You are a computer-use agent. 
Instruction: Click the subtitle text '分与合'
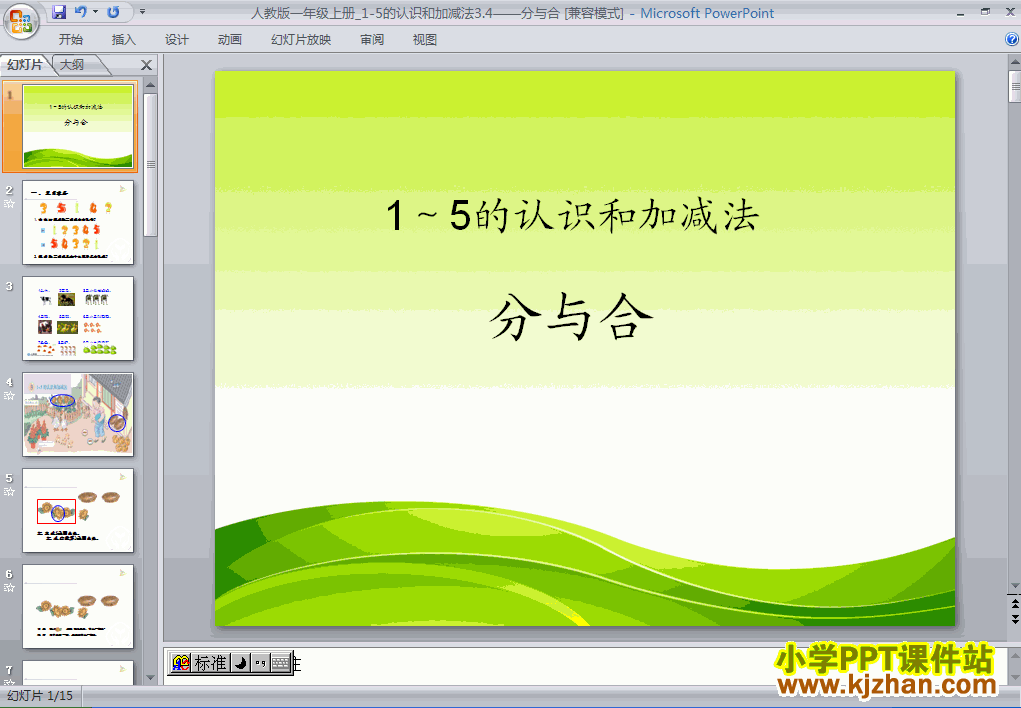click(572, 317)
